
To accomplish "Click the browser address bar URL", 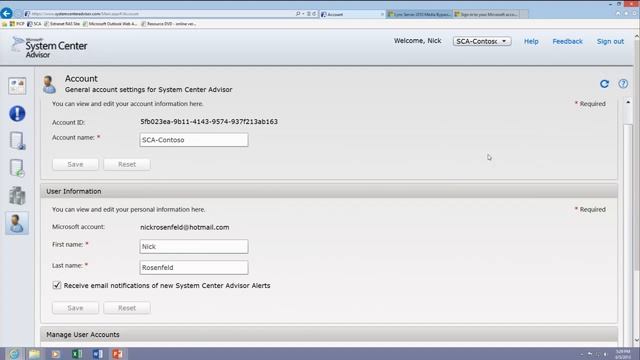I will click(x=85, y=14).
